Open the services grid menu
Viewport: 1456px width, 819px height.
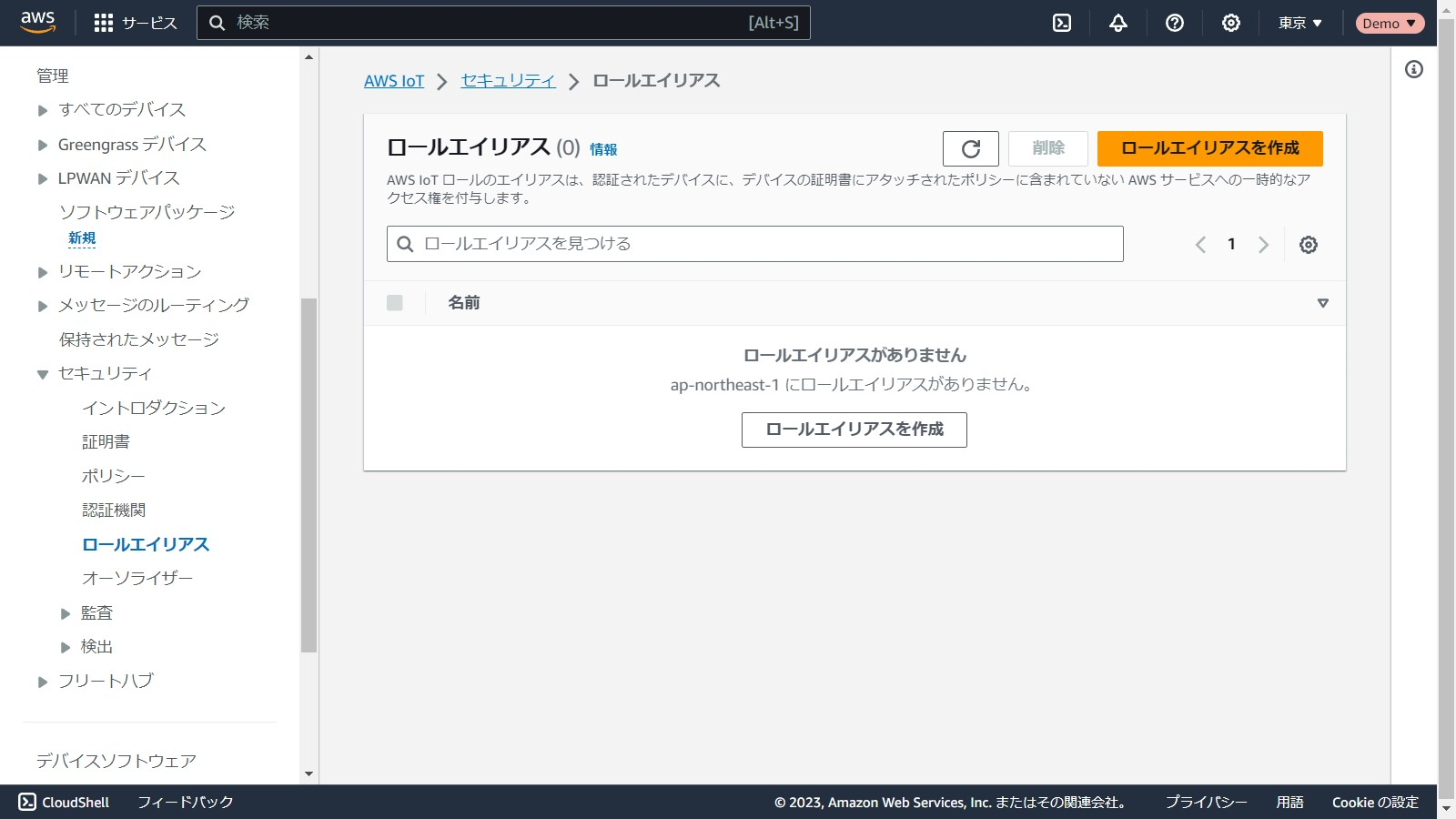pos(104,23)
